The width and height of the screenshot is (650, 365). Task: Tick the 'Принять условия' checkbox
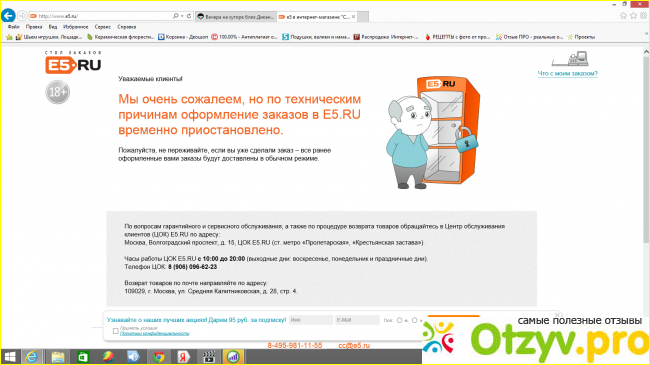[116, 331]
